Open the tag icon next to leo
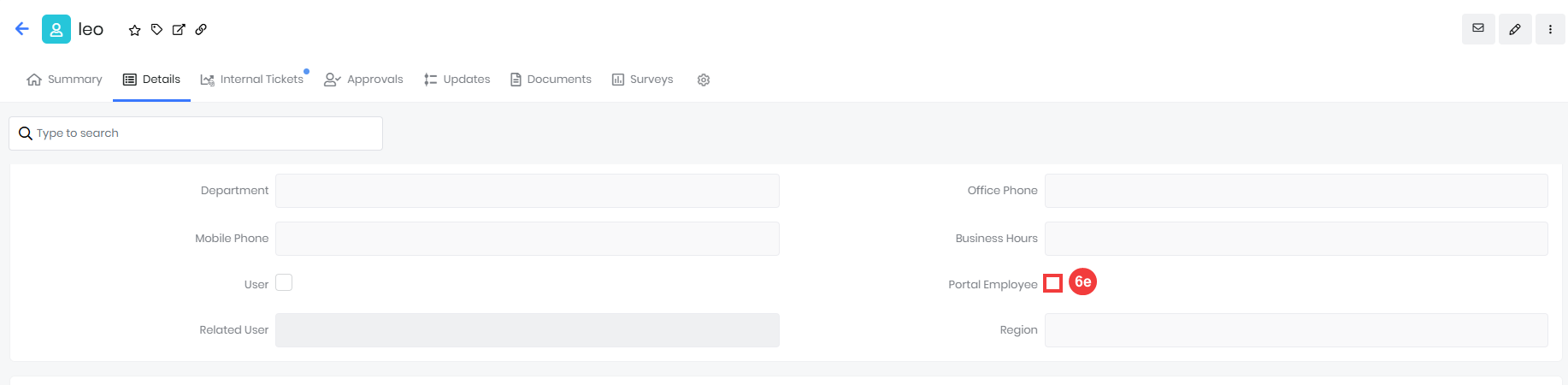This screenshot has height=385, width=1568. (156, 29)
